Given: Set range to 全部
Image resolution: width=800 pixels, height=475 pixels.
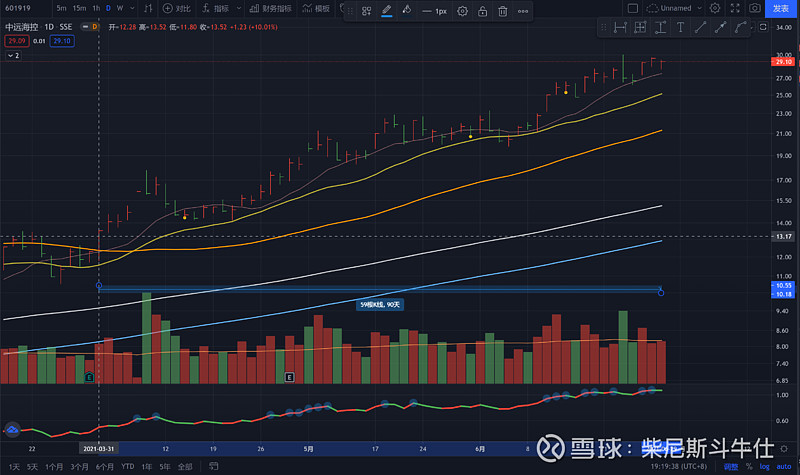Looking at the screenshot, I should (185, 466).
